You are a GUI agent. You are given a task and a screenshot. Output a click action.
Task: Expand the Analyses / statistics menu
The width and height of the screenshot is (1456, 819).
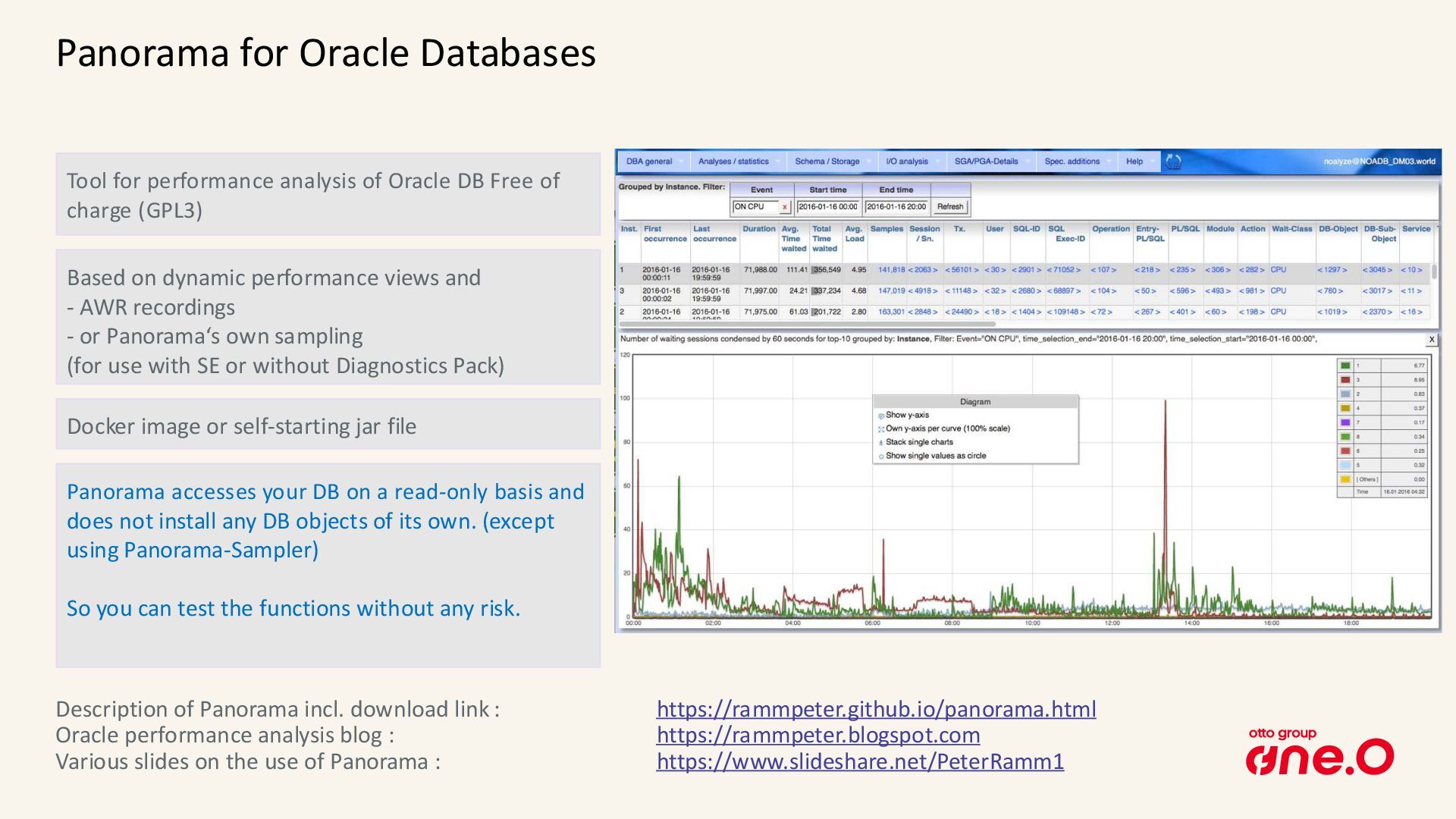point(733,162)
